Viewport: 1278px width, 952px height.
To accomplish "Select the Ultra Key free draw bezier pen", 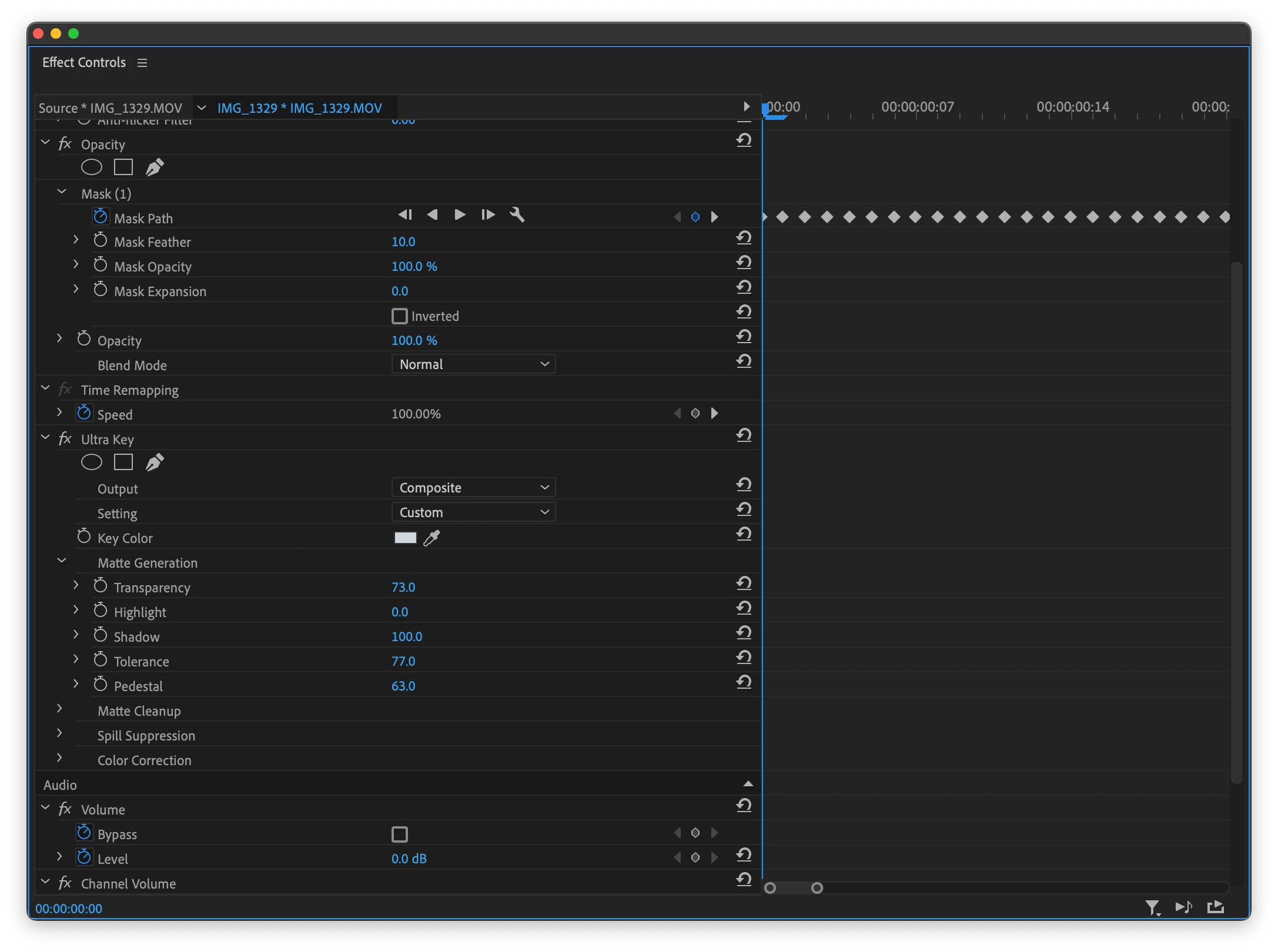I will click(x=155, y=462).
